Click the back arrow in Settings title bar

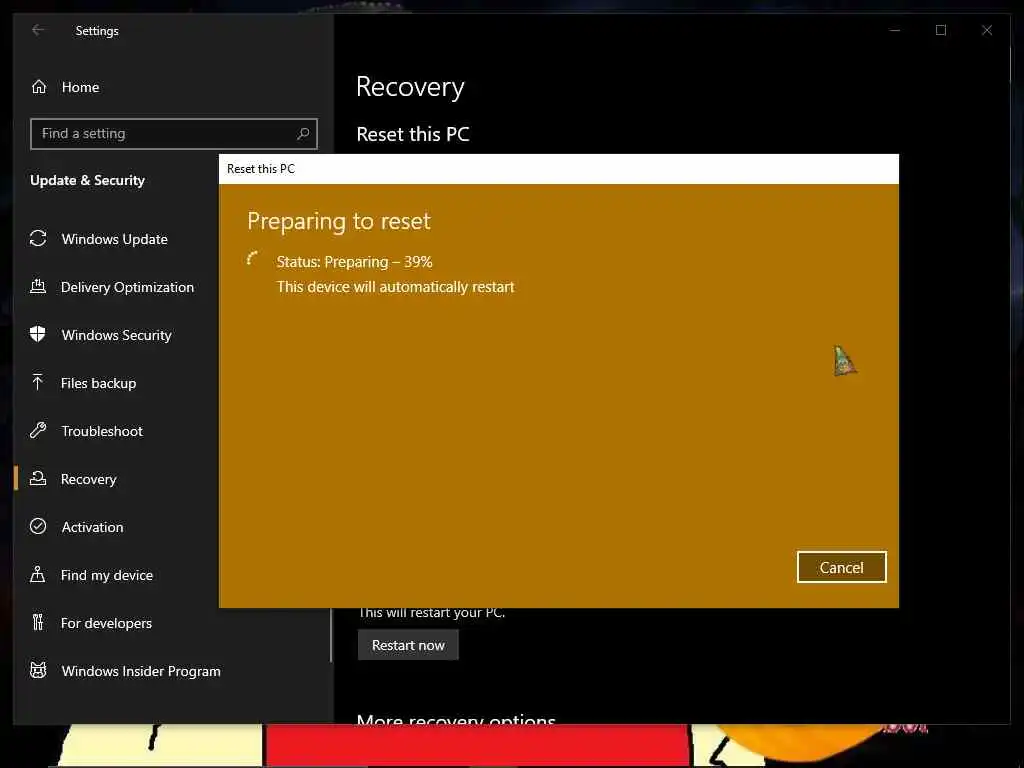[x=38, y=30]
